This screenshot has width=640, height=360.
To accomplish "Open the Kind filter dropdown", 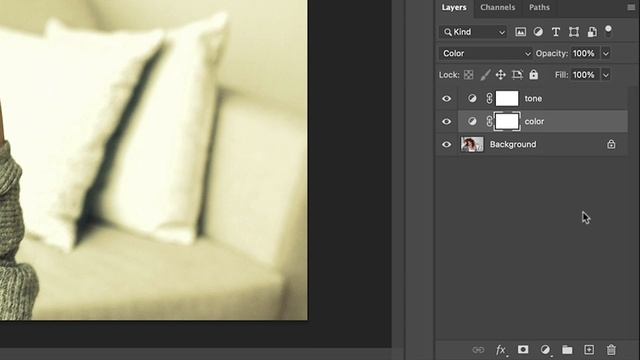I will (473, 32).
